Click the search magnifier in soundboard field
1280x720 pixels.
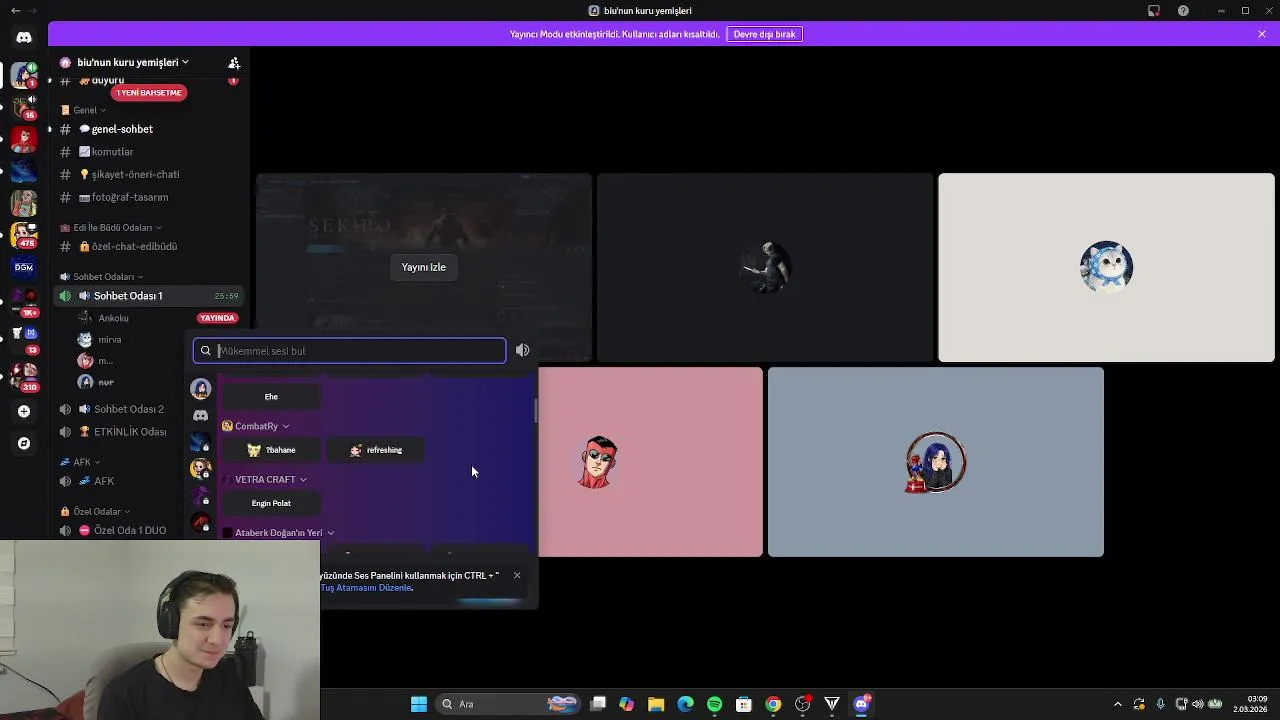(x=206, y=351)
